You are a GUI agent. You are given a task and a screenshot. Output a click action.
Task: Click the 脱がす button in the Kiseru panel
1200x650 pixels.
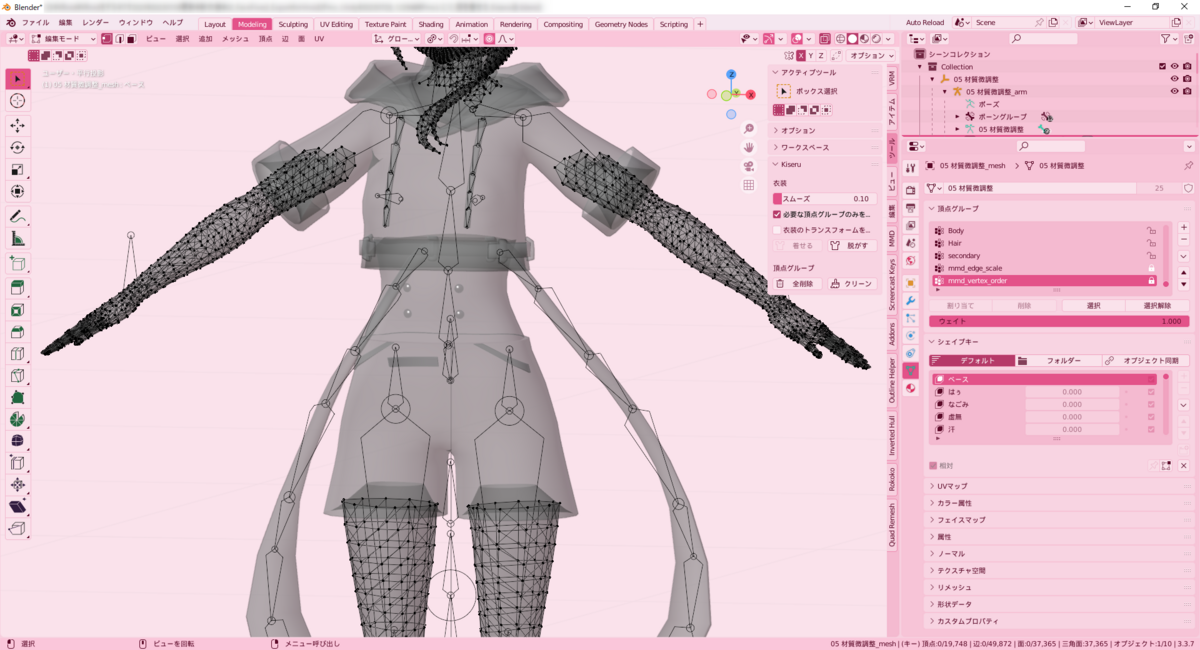[852, 245]
